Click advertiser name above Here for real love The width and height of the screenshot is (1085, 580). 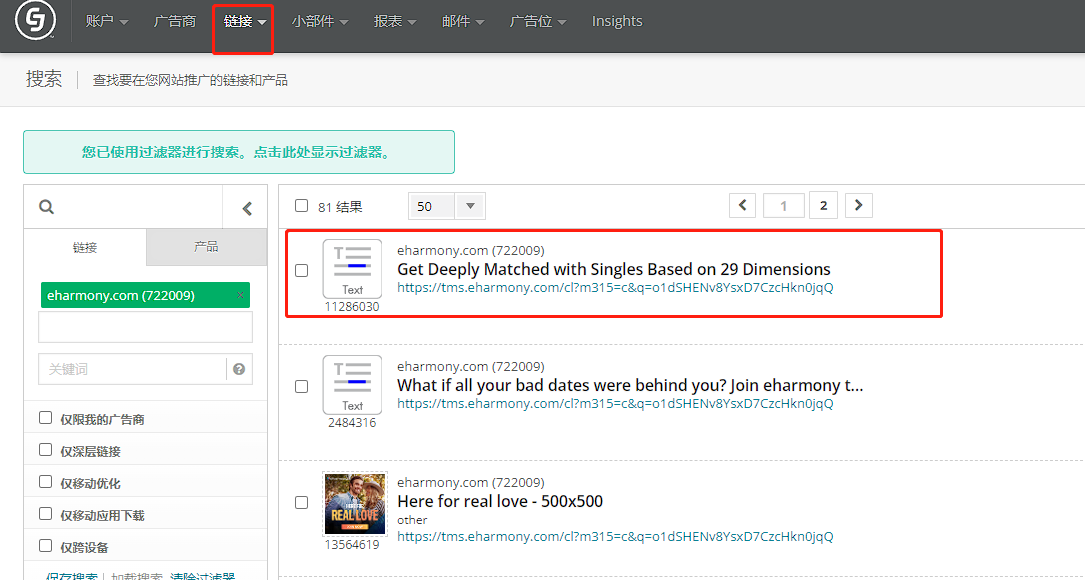tap(471, 482)
